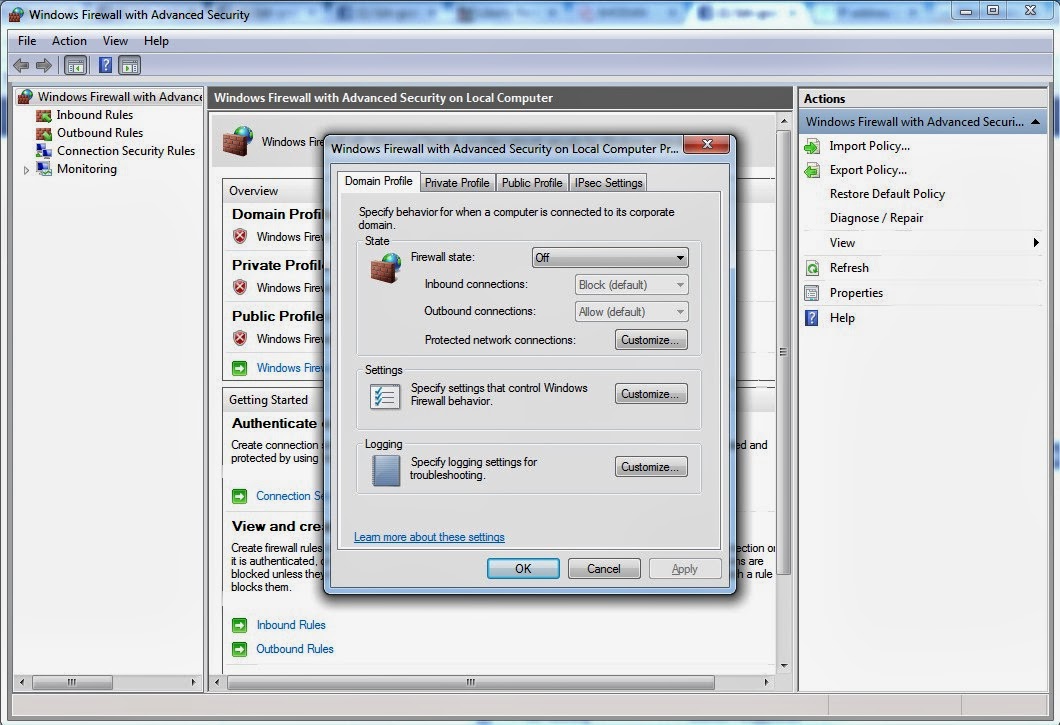
Task: Click Customize for Protected network connections
Action: [x=651, y=340]
